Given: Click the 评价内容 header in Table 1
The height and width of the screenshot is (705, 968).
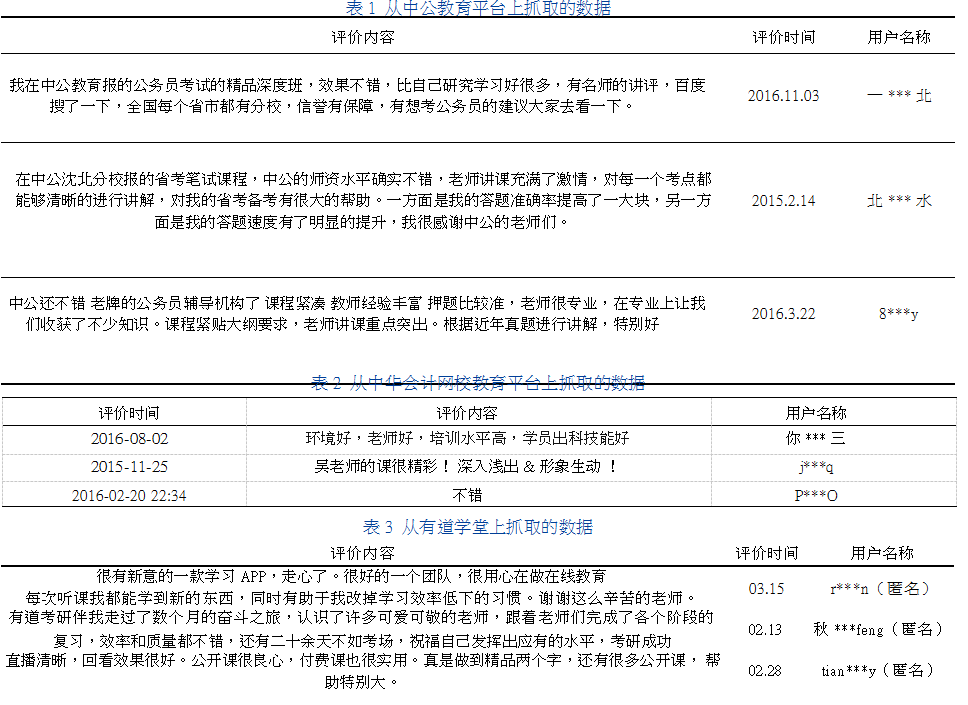Looking at the screenshot, I should pos(363,38).
